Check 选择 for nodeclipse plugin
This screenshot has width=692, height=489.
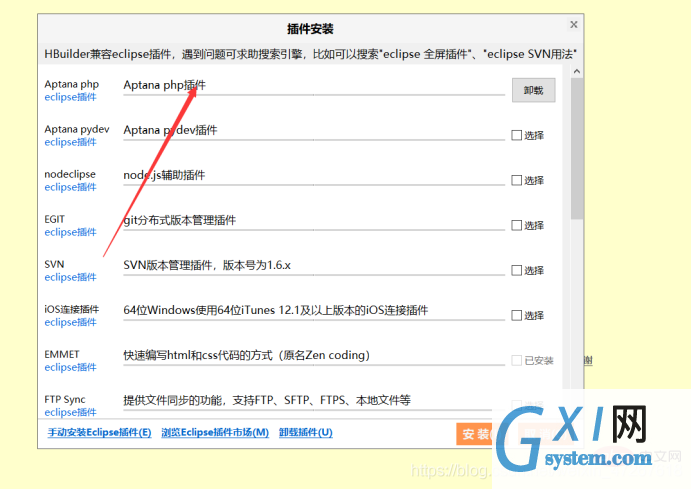point(516,180)
